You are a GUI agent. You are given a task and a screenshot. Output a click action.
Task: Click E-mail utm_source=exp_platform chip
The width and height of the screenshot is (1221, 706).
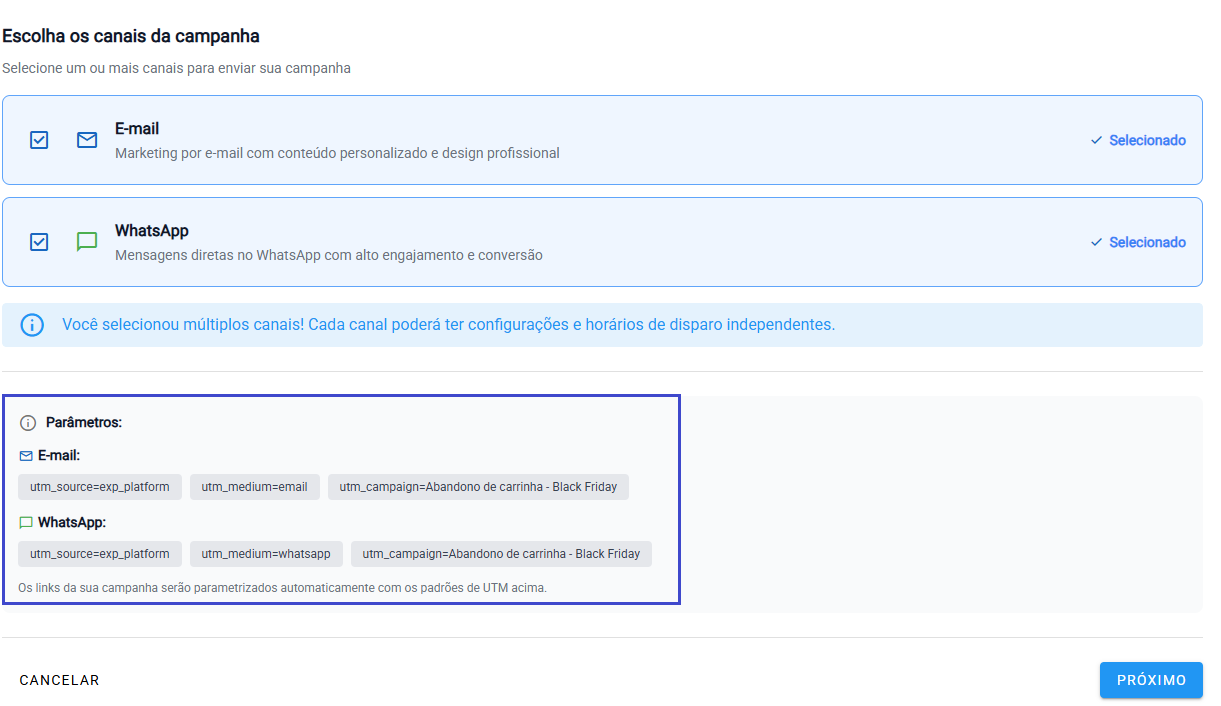point(100,487)
